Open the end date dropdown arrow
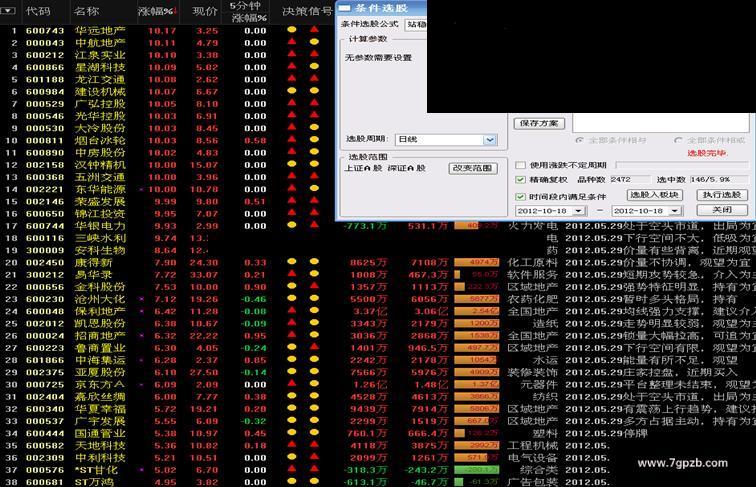Viewport: 756px width, 487px height. point(675,211)
